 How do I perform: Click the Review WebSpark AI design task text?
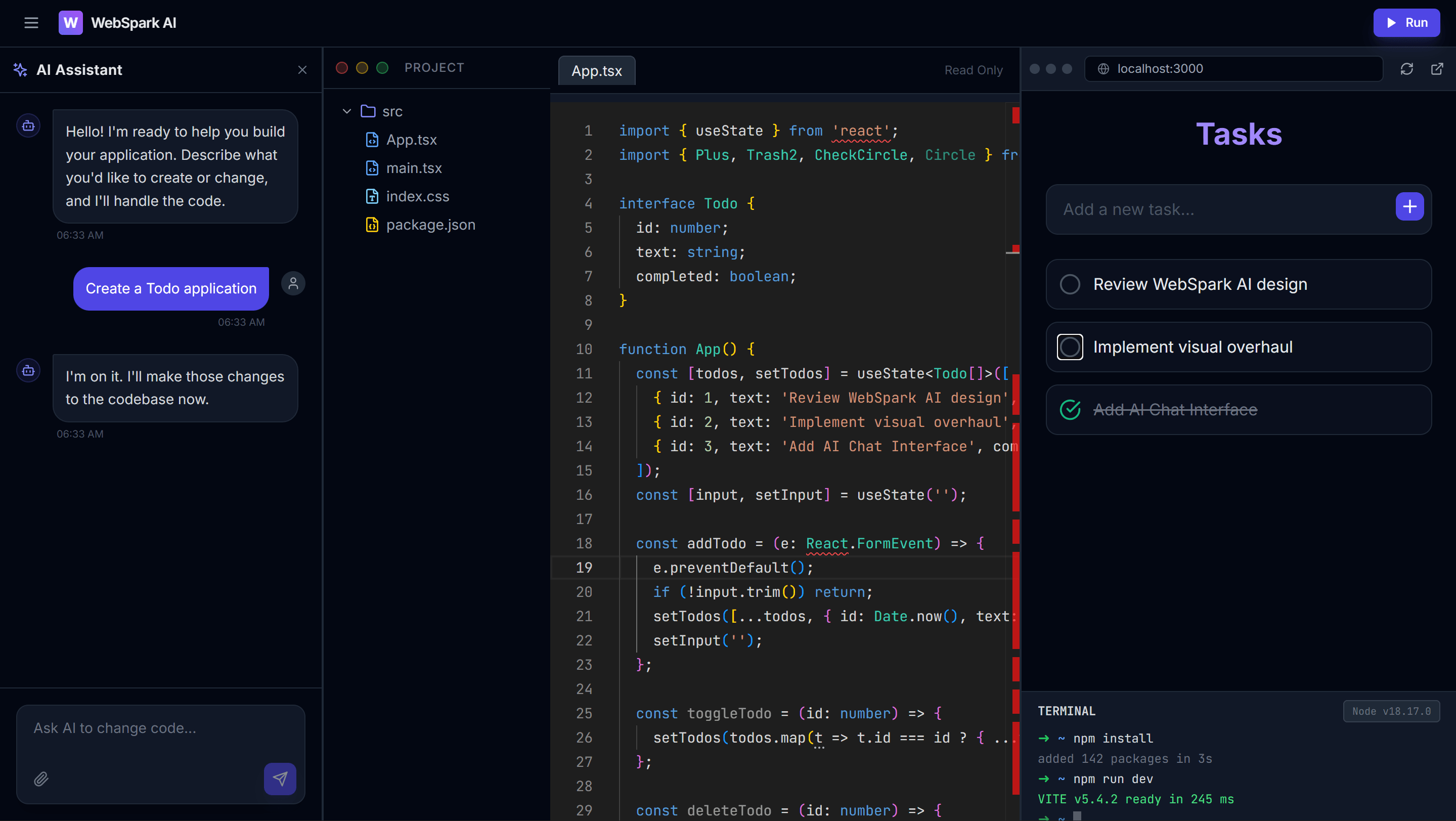(x=1200, y=284)
